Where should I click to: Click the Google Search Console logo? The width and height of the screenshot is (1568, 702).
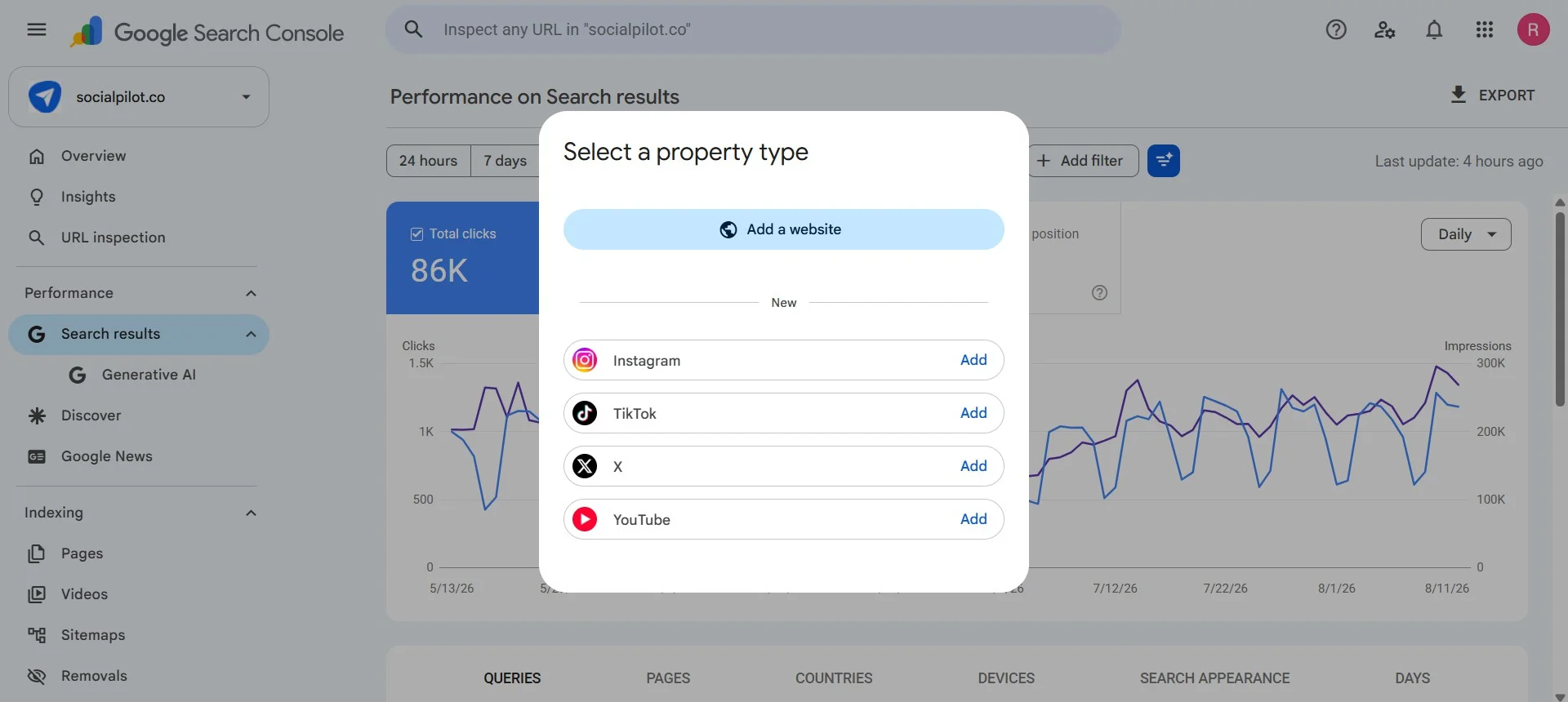tap(207, 33)
